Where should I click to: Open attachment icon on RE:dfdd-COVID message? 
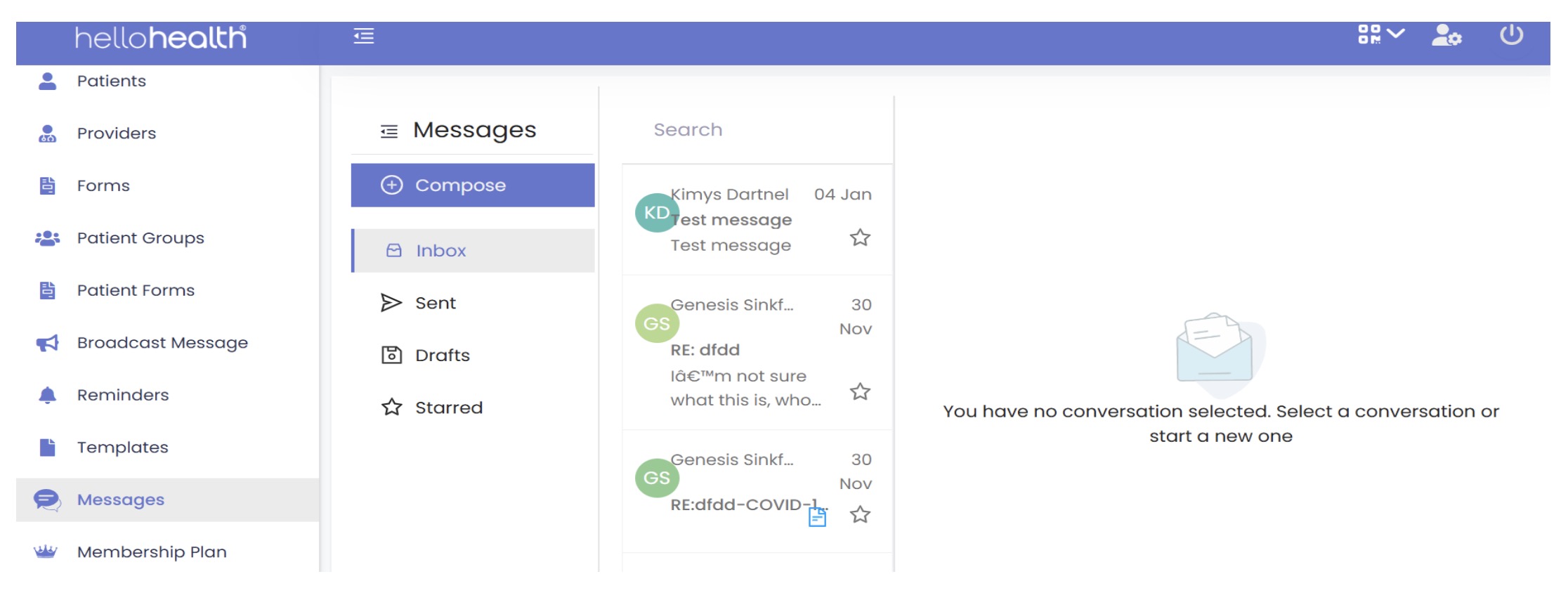(x=817, y=517)
